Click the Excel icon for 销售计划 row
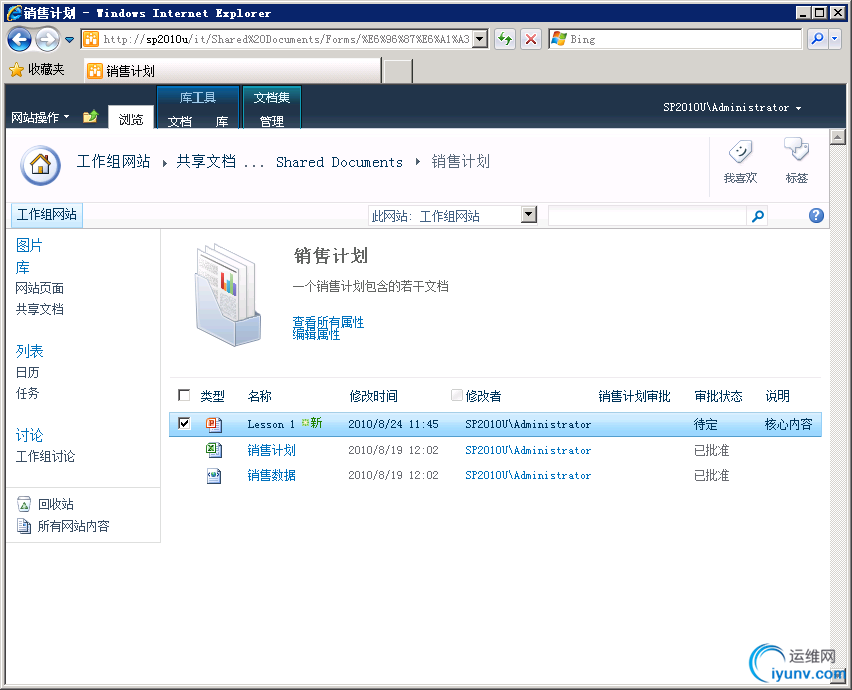Image resolution: width=852 pixels, height=690 pixels. tap(214, 450)
